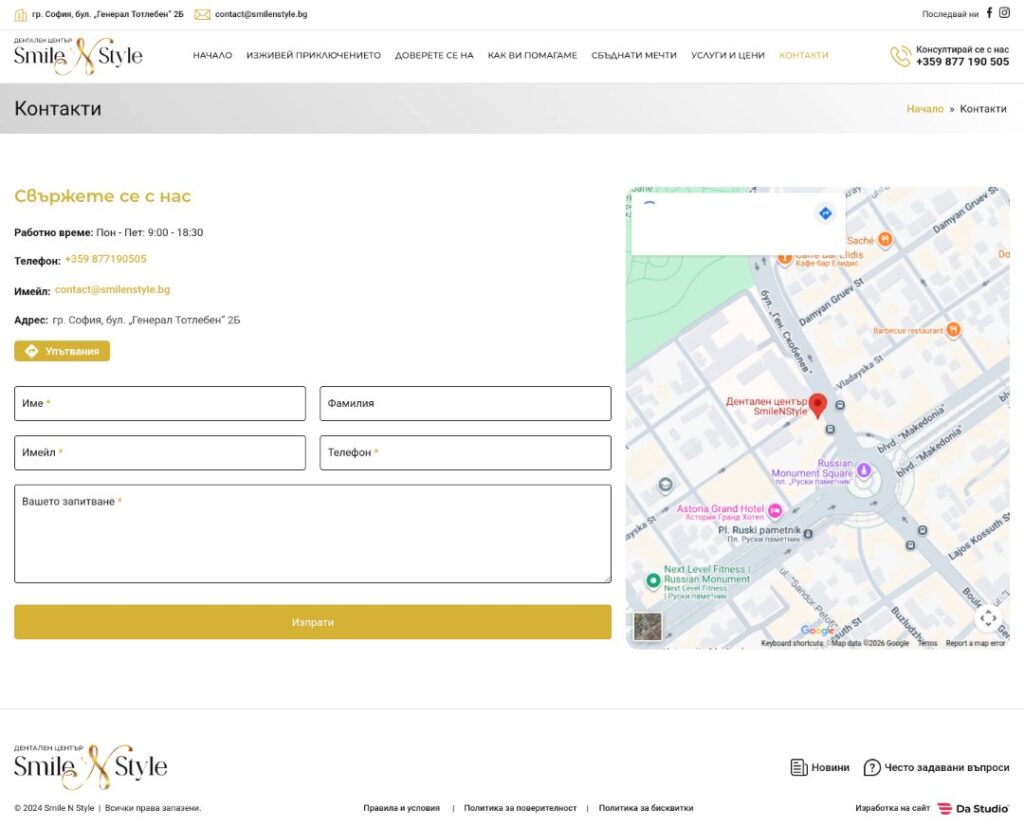
Task: Open КАК ВИ ПОМАГАМЕ menu item
Action: (x=532, y=56)
